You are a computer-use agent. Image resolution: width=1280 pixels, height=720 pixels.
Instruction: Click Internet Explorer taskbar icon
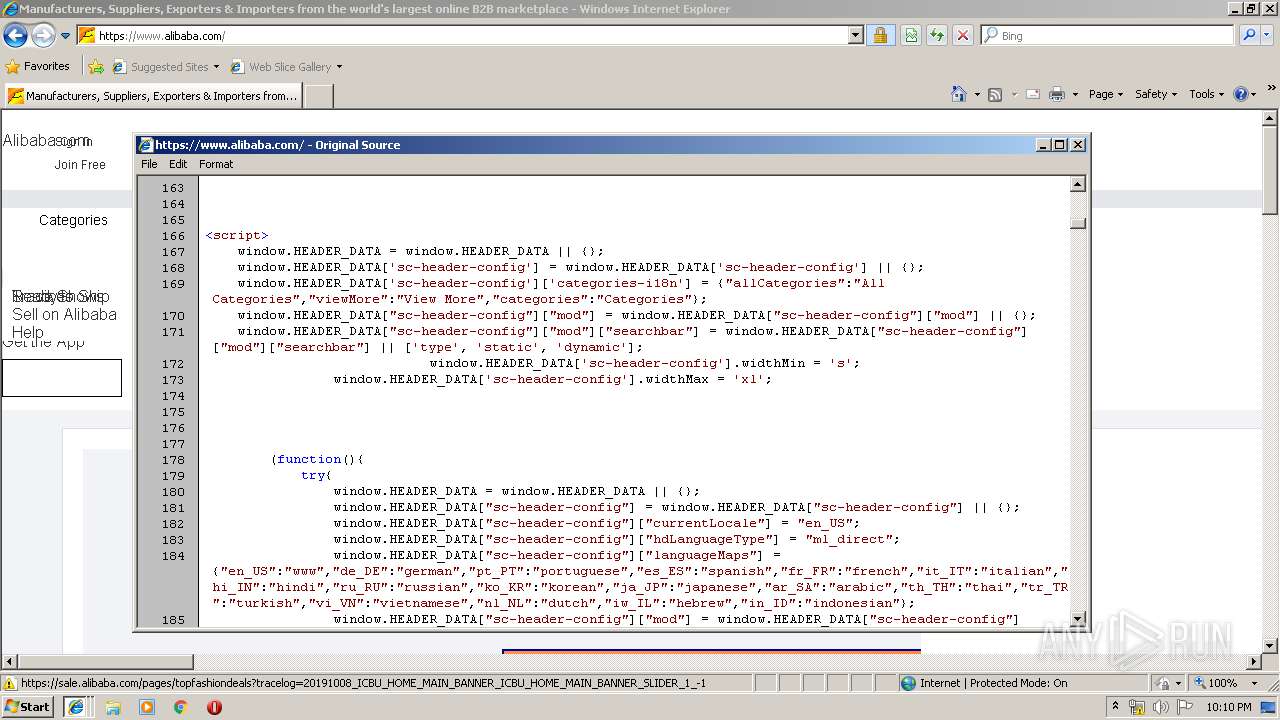coord(75,707)
